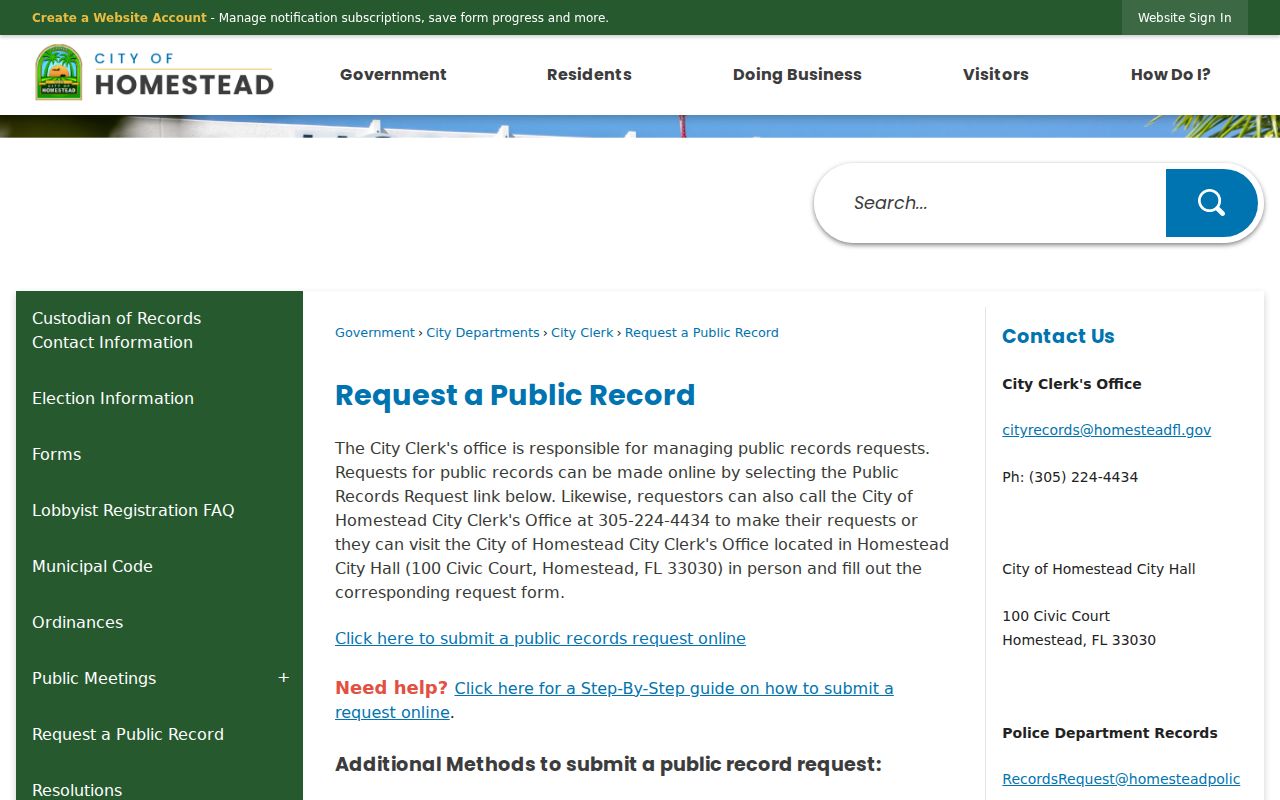
Task: Click Request a Public Record breadcrumb
Action: 702,333
